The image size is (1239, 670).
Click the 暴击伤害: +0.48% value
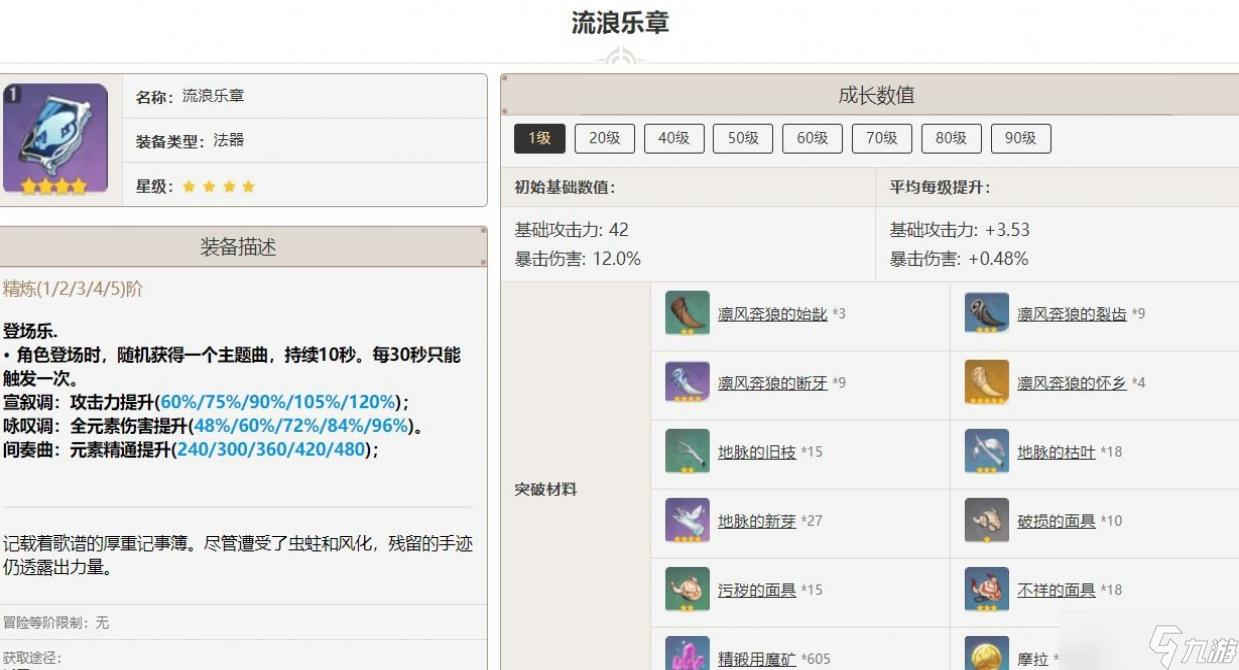click(x=958, y=259)
